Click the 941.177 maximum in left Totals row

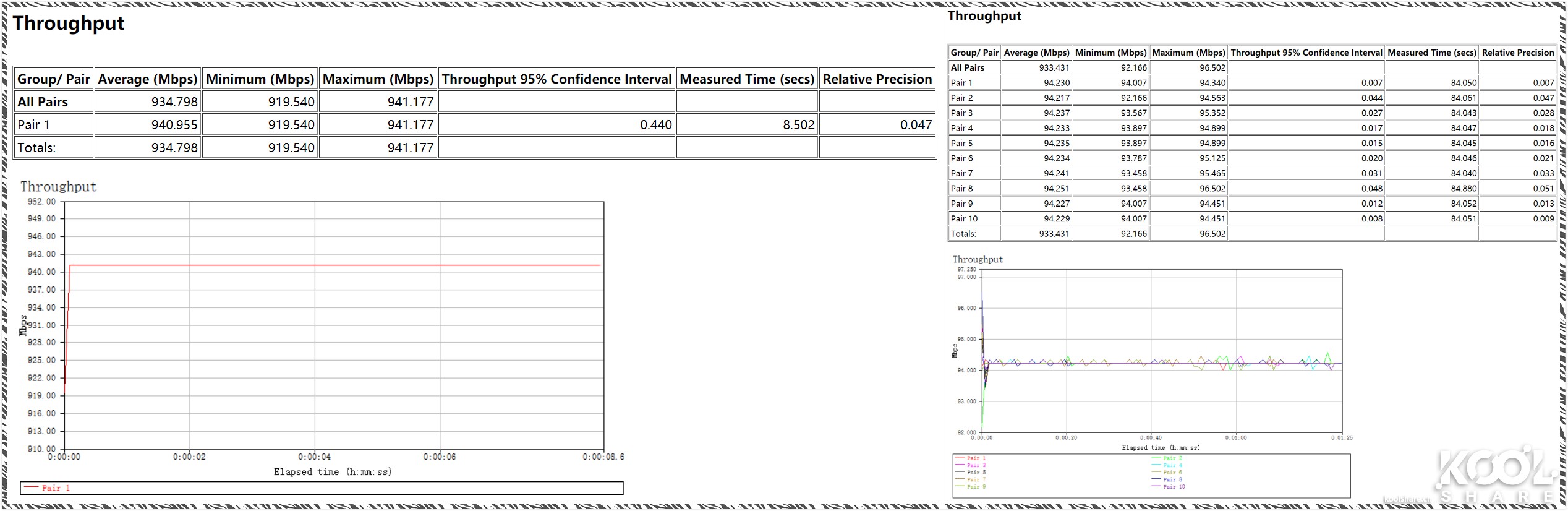411,148
